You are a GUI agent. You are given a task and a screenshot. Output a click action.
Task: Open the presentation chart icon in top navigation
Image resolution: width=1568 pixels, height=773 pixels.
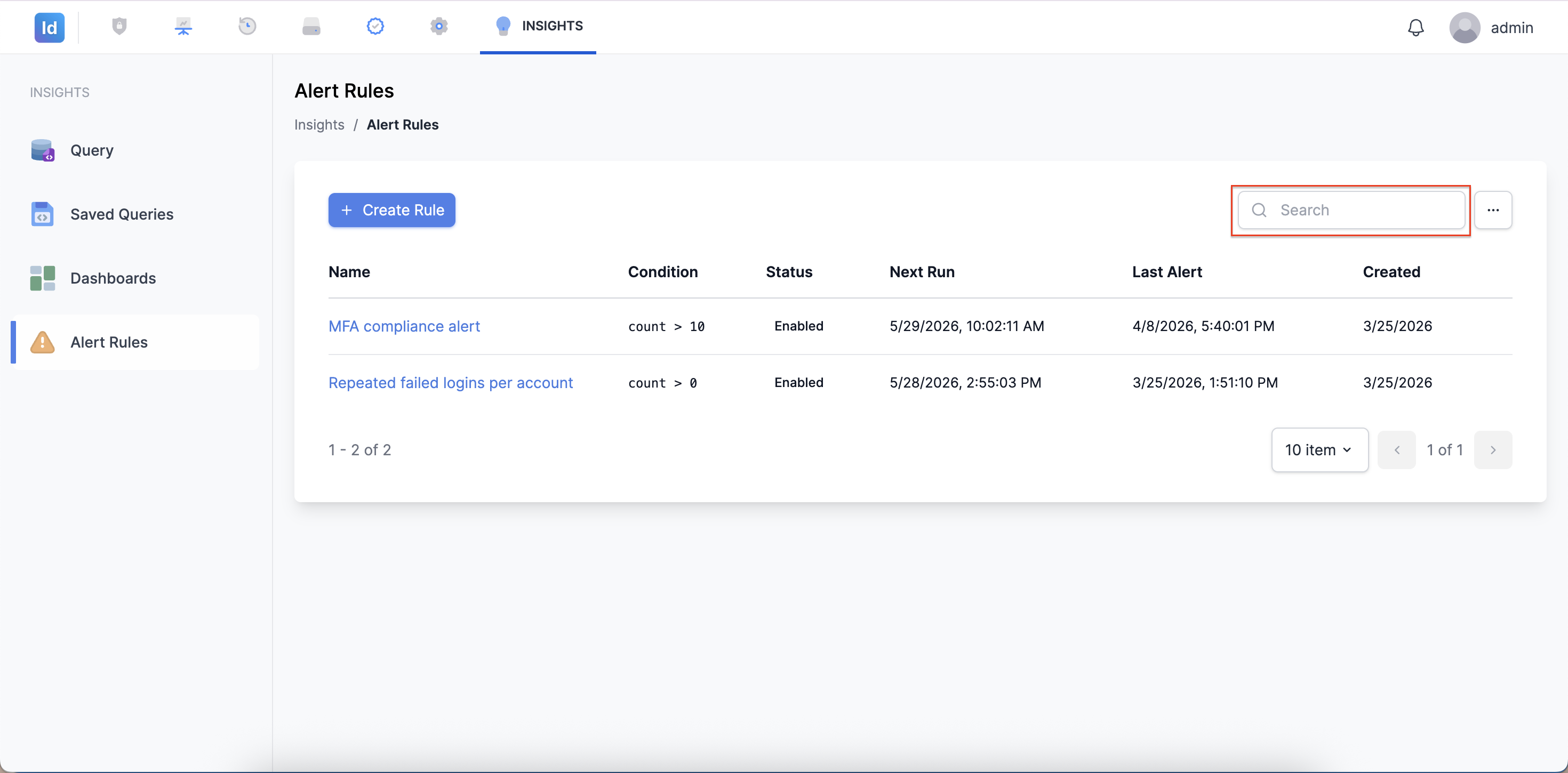(183, 26)
